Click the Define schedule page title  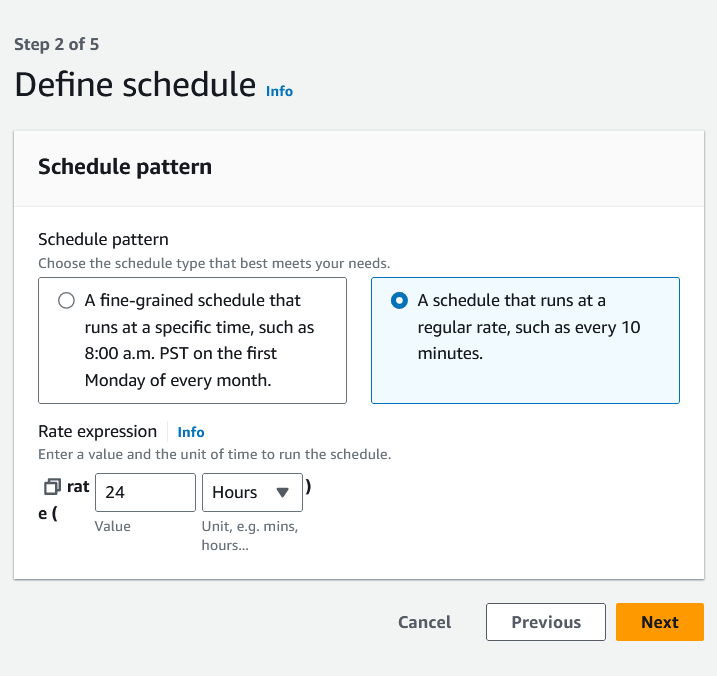pyautogui.click(x=135, y=85)
